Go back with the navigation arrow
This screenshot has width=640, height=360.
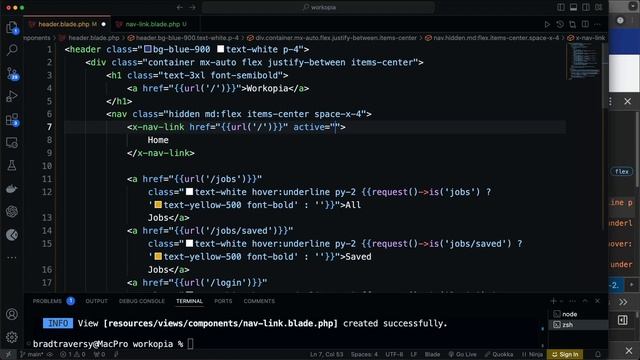point(180,7)
